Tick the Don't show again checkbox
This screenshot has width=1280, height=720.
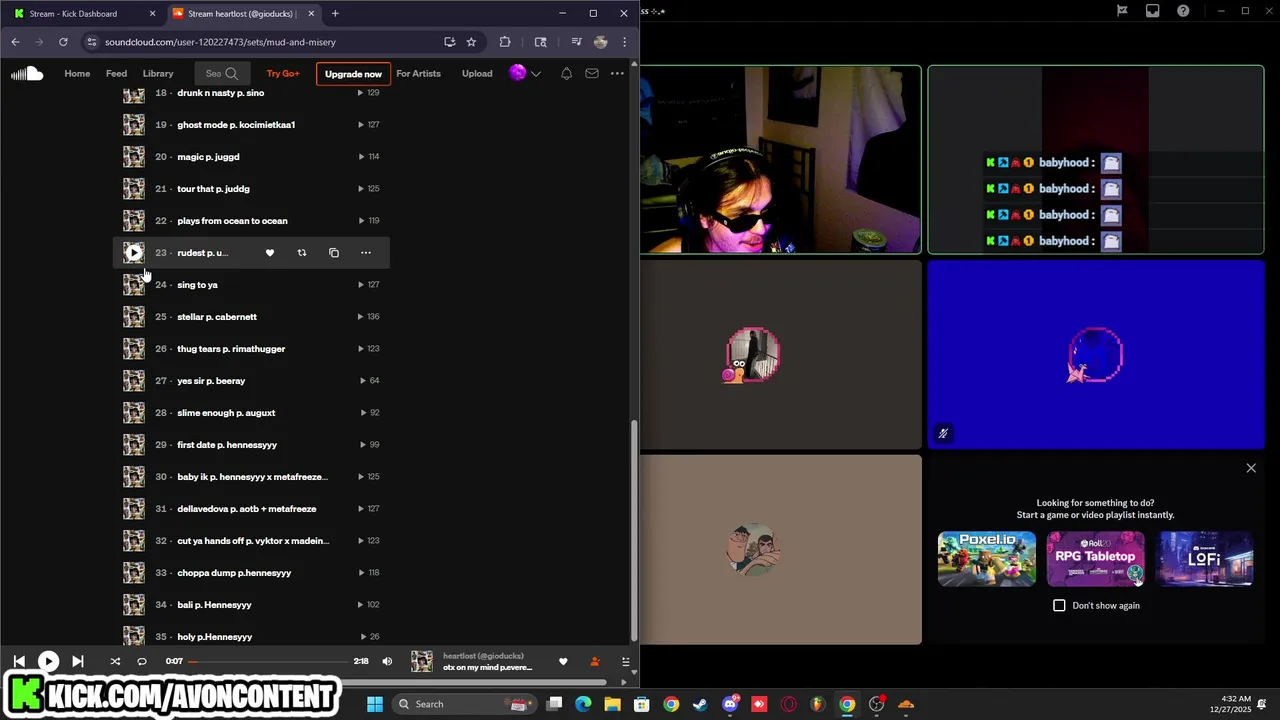[x=1059, y=605]
